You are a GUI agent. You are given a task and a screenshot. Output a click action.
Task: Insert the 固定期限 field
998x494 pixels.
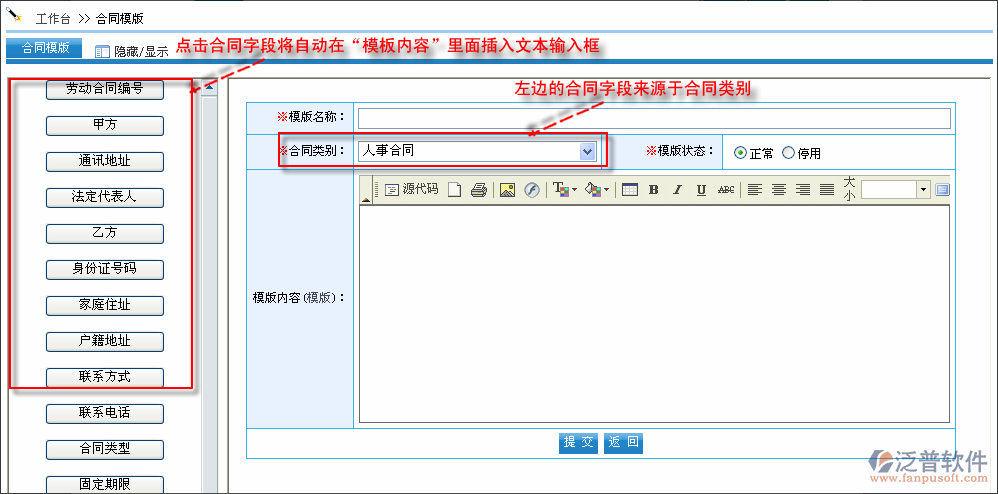[x=105, y=484]
